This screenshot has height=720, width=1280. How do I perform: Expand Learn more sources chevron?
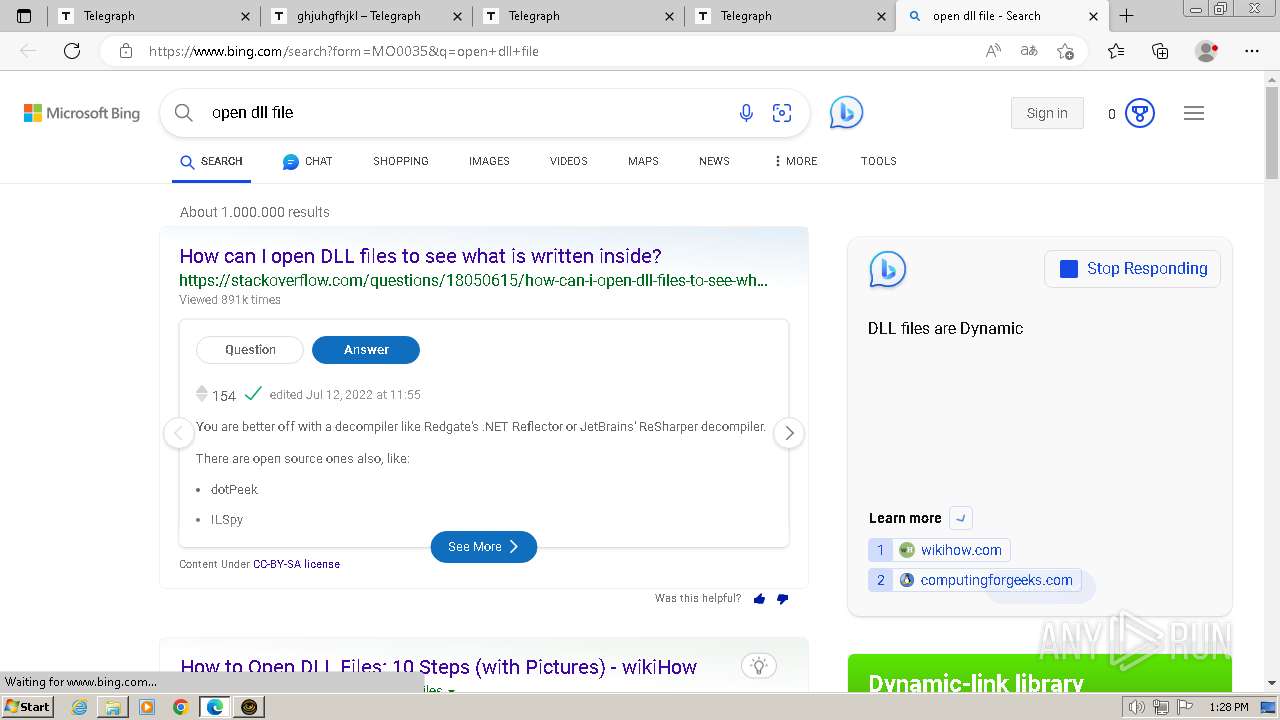[961, 518]
